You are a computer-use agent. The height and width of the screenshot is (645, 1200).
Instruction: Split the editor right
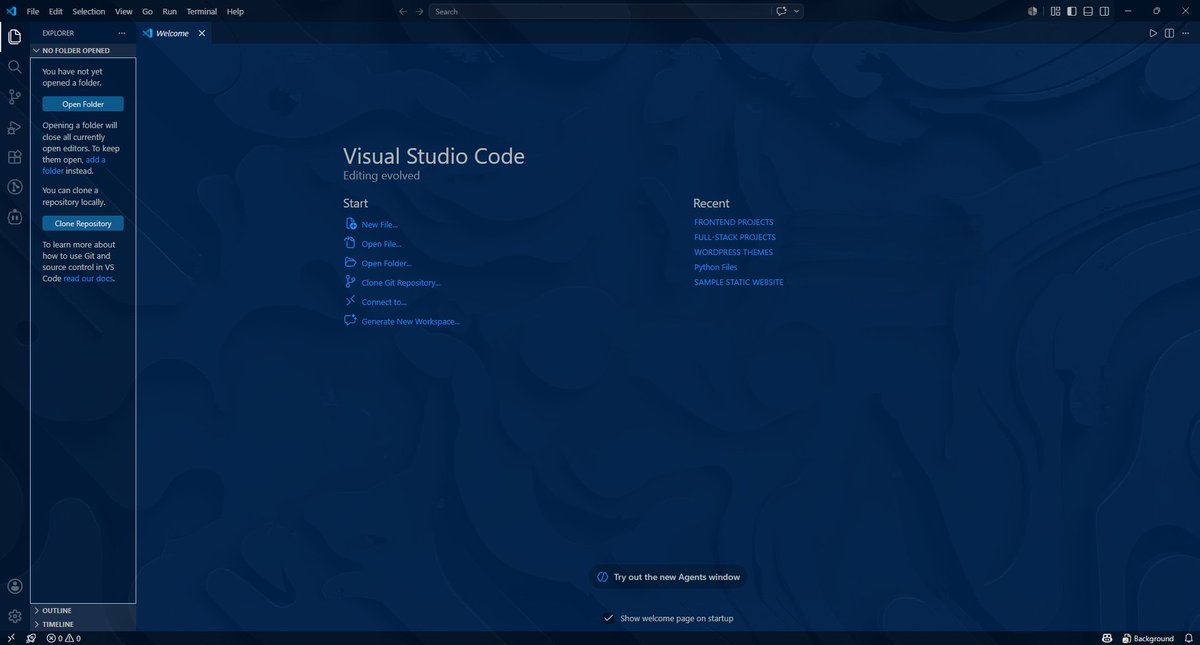click(x=1169, y=33)
